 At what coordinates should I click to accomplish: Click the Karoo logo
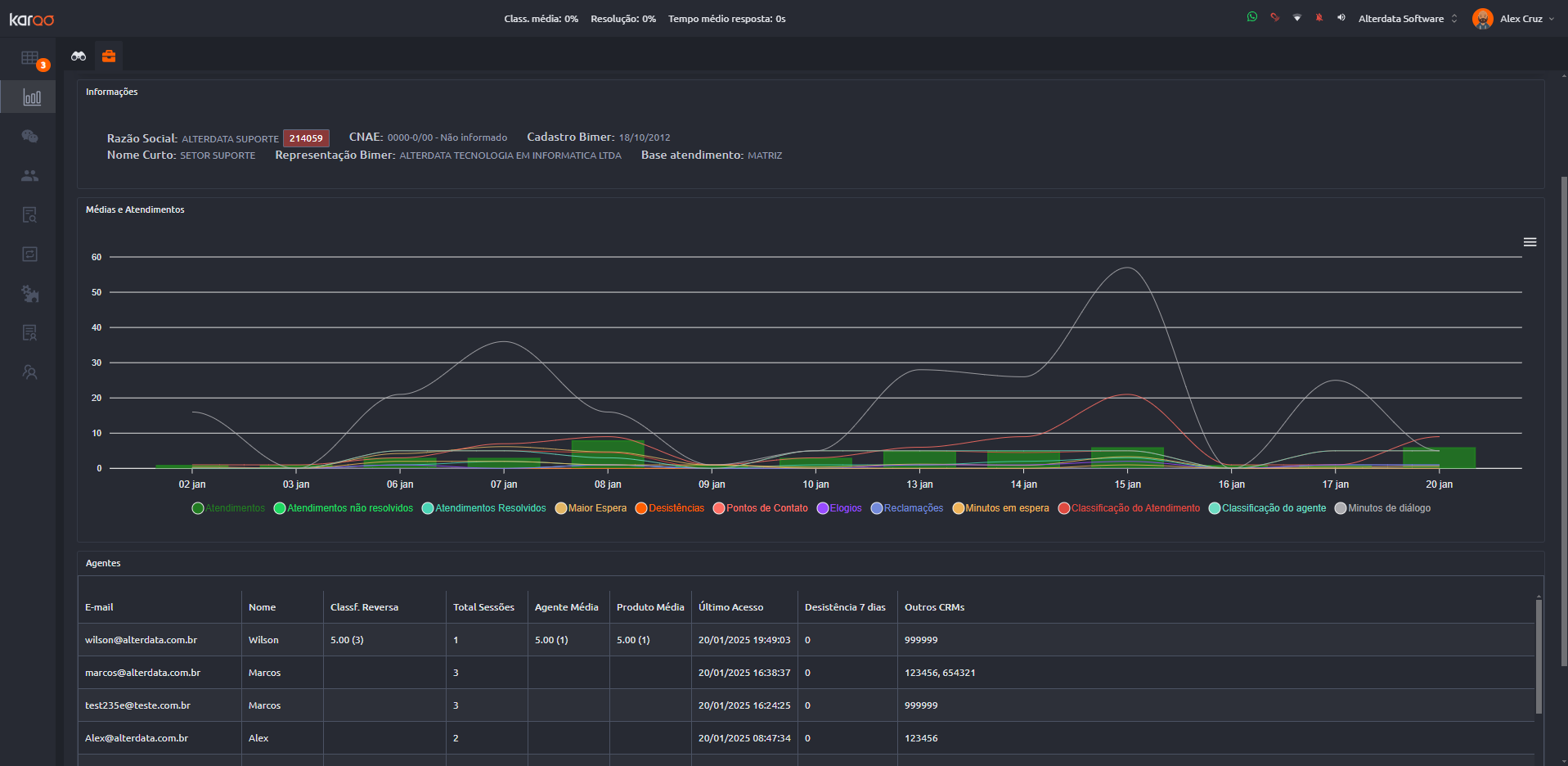click(32, 19)
